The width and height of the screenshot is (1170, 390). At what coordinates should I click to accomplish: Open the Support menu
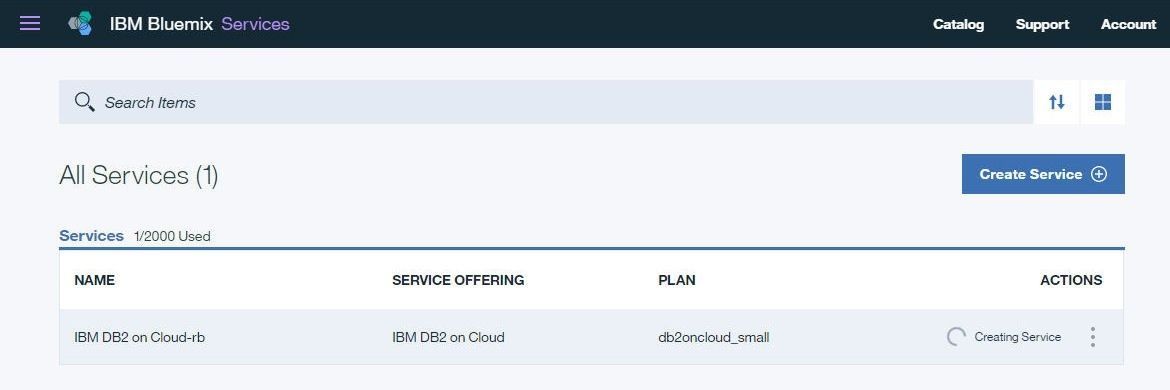(1042, 25)
